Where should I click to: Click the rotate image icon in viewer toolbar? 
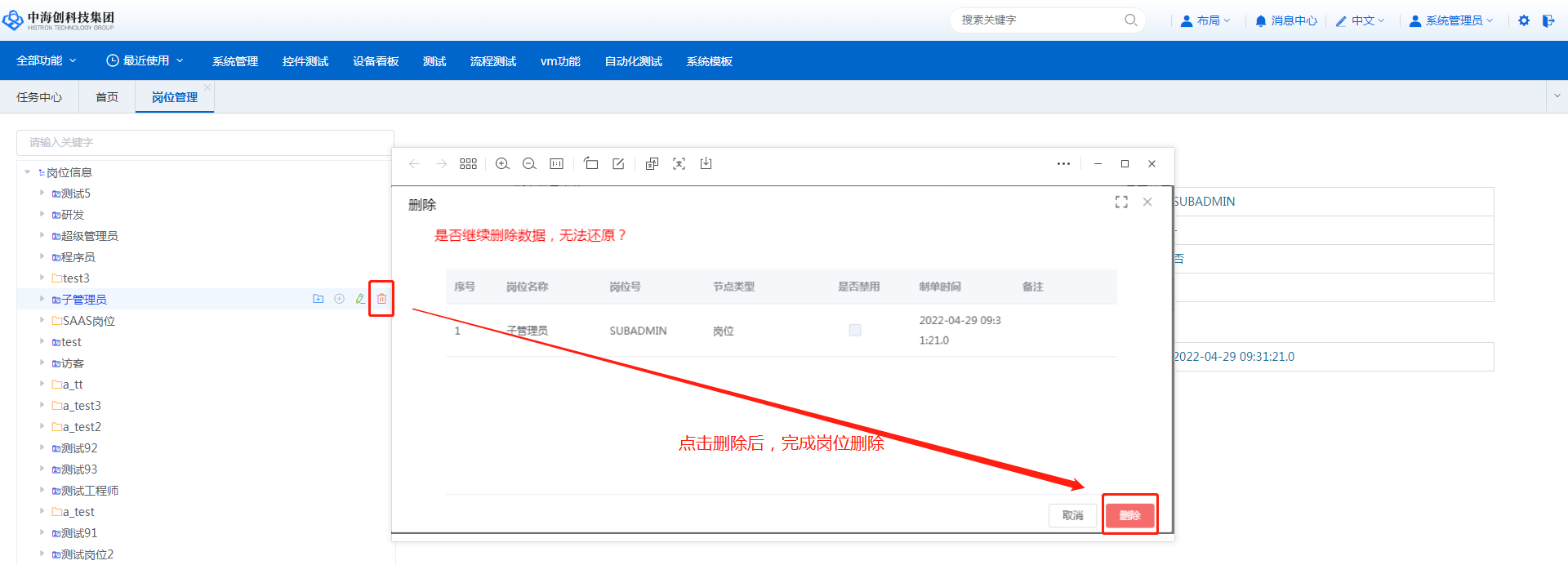pos(591,164)
